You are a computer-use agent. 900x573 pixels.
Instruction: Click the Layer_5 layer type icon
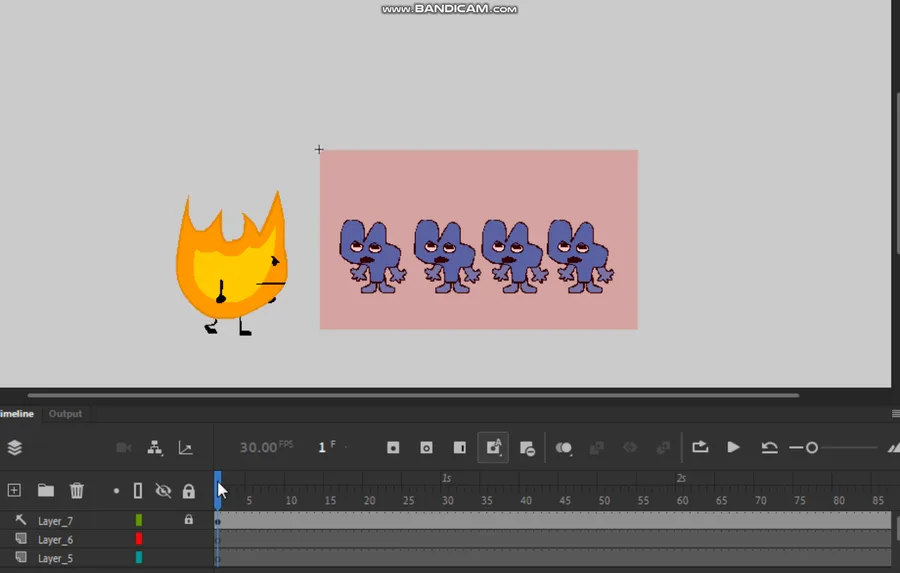tap(21, 557)
